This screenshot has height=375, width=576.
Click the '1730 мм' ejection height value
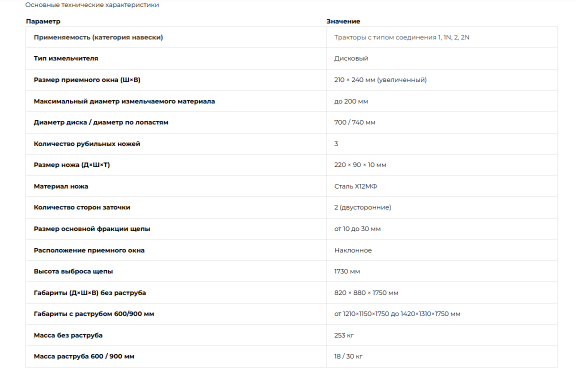tap(347, 271)
